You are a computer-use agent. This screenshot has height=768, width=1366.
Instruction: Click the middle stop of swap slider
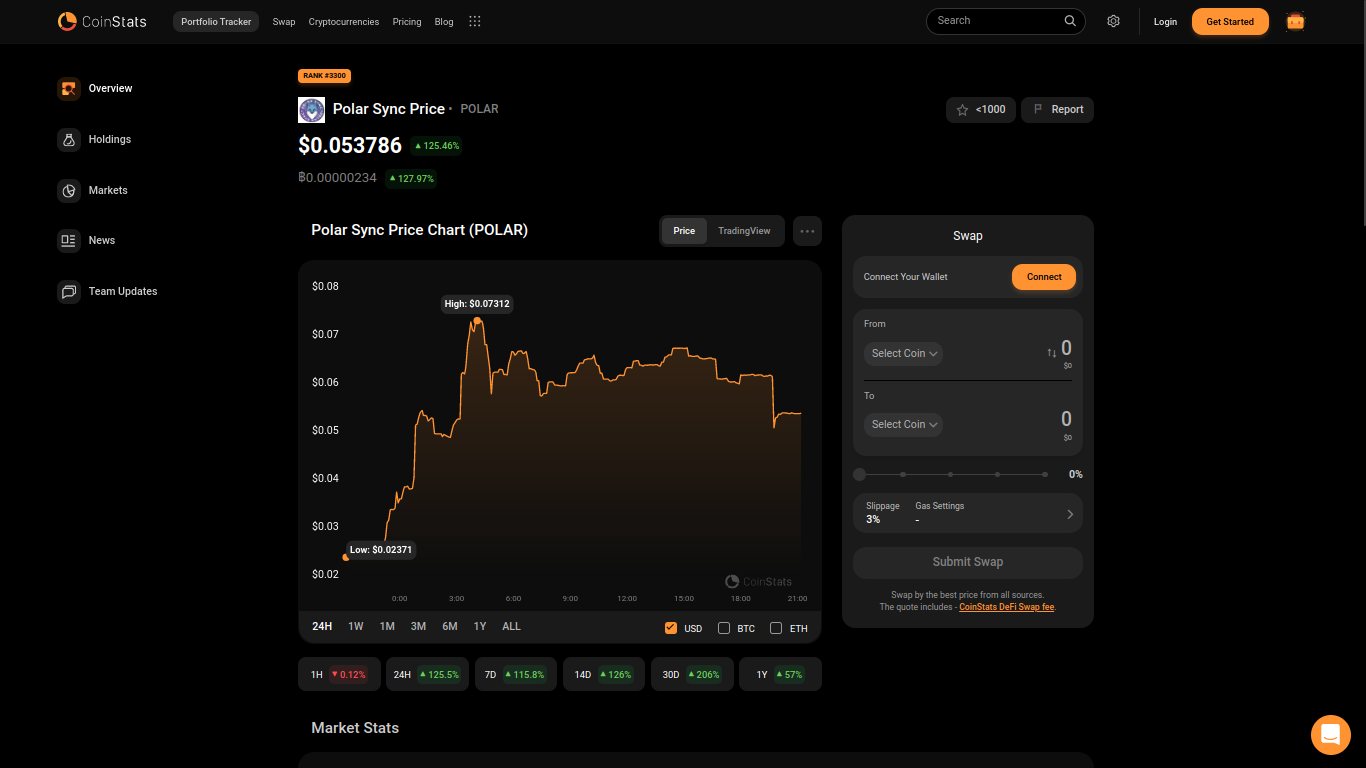coord(950,474)
